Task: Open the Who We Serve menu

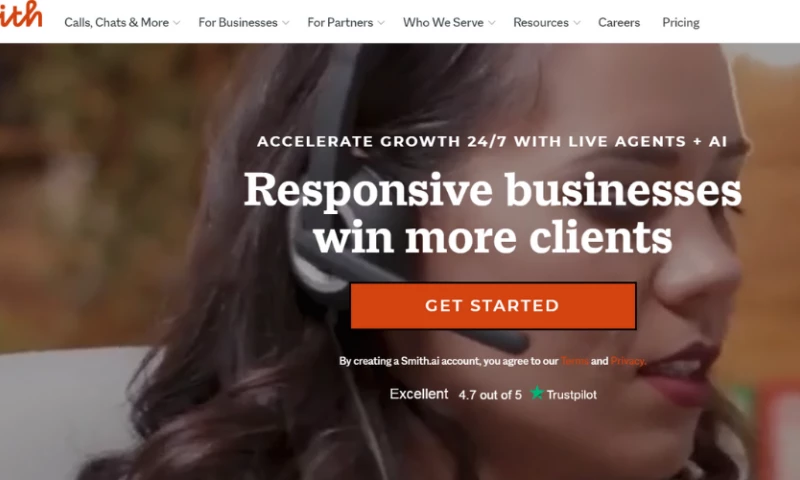Action: coord(443,22)
